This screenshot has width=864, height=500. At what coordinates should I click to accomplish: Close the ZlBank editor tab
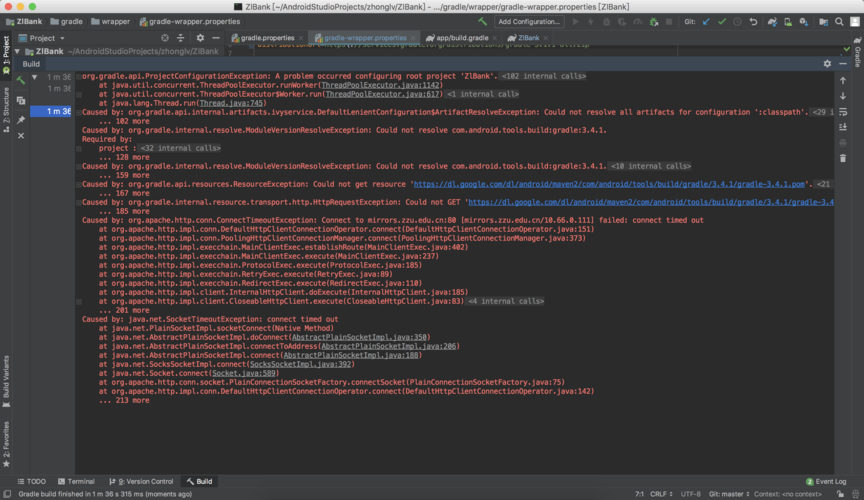[x=546, y=38]
